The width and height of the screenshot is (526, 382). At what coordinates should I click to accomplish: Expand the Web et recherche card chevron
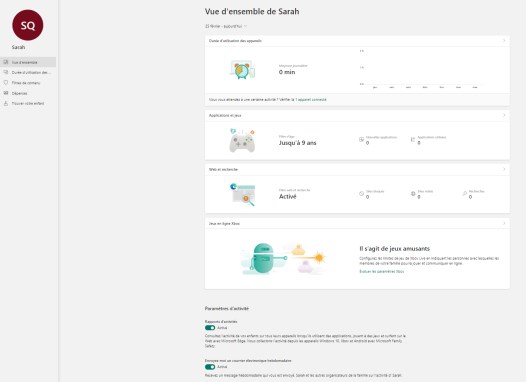point(504,169)
